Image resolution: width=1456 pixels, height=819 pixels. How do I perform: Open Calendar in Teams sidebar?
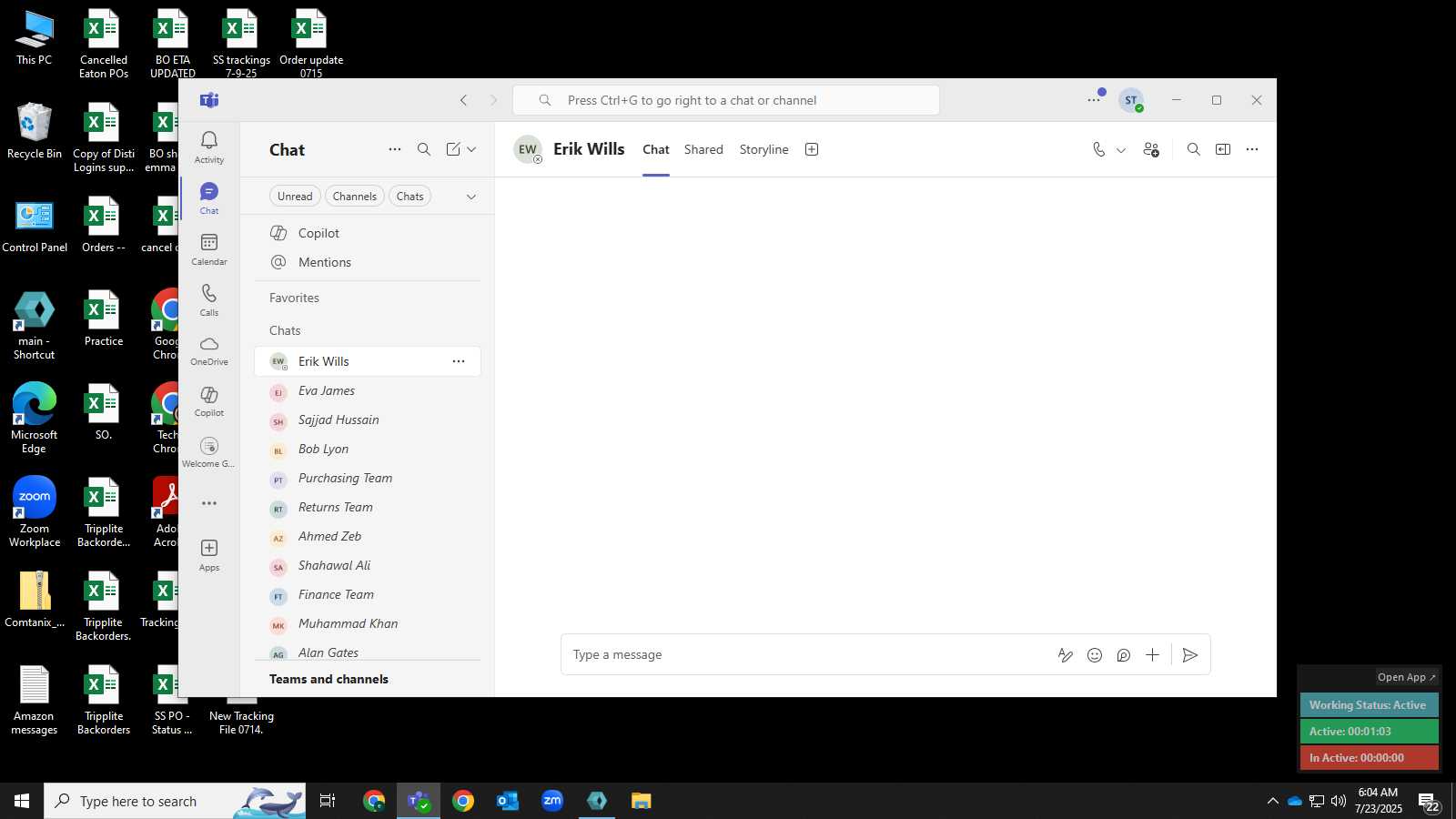(209, 248)
